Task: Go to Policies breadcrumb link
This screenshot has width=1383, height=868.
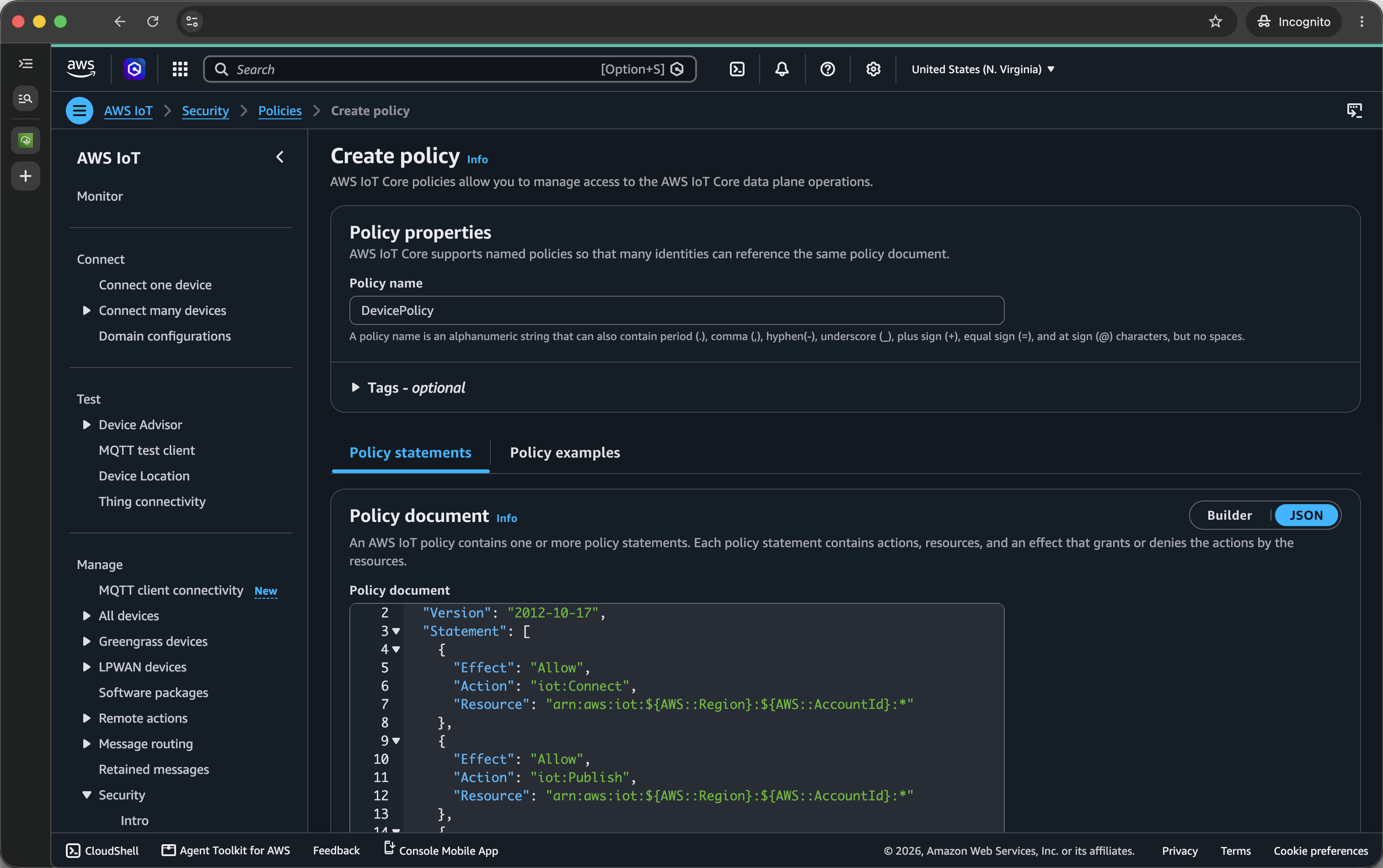Action: pyautogui.click(x=280, y=111)
